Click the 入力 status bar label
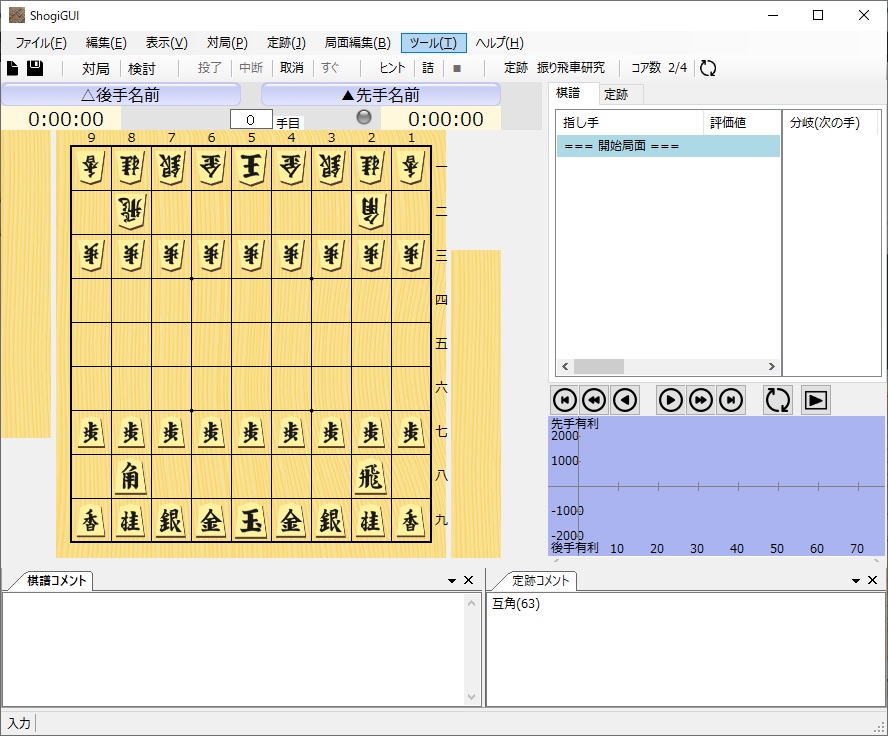Image resolution: width=888 pixels, height=736 pixels. pyautogui.click(x=19, y=724)
